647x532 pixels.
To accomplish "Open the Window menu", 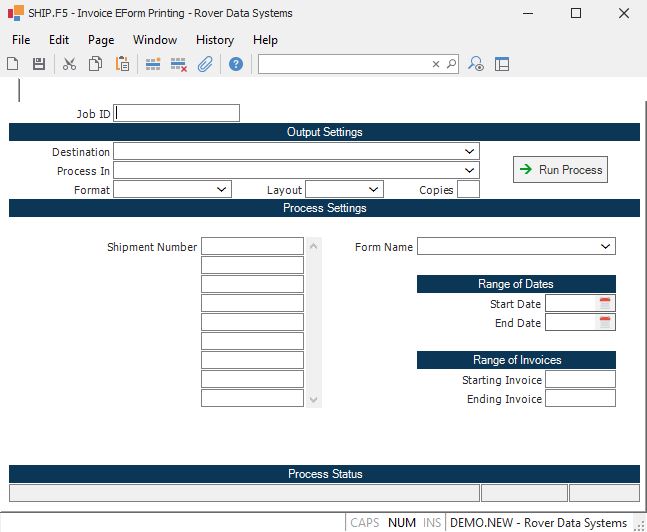I will pyautogui.click(x=155, y=40).
